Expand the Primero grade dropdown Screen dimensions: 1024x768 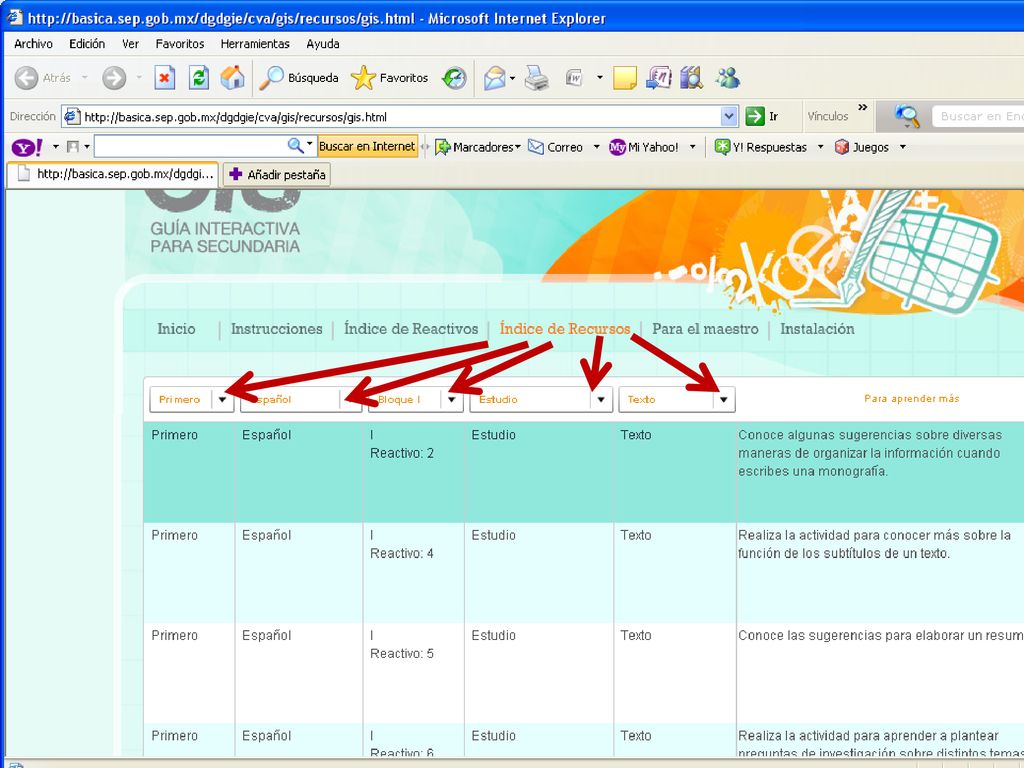coord(222,400)
